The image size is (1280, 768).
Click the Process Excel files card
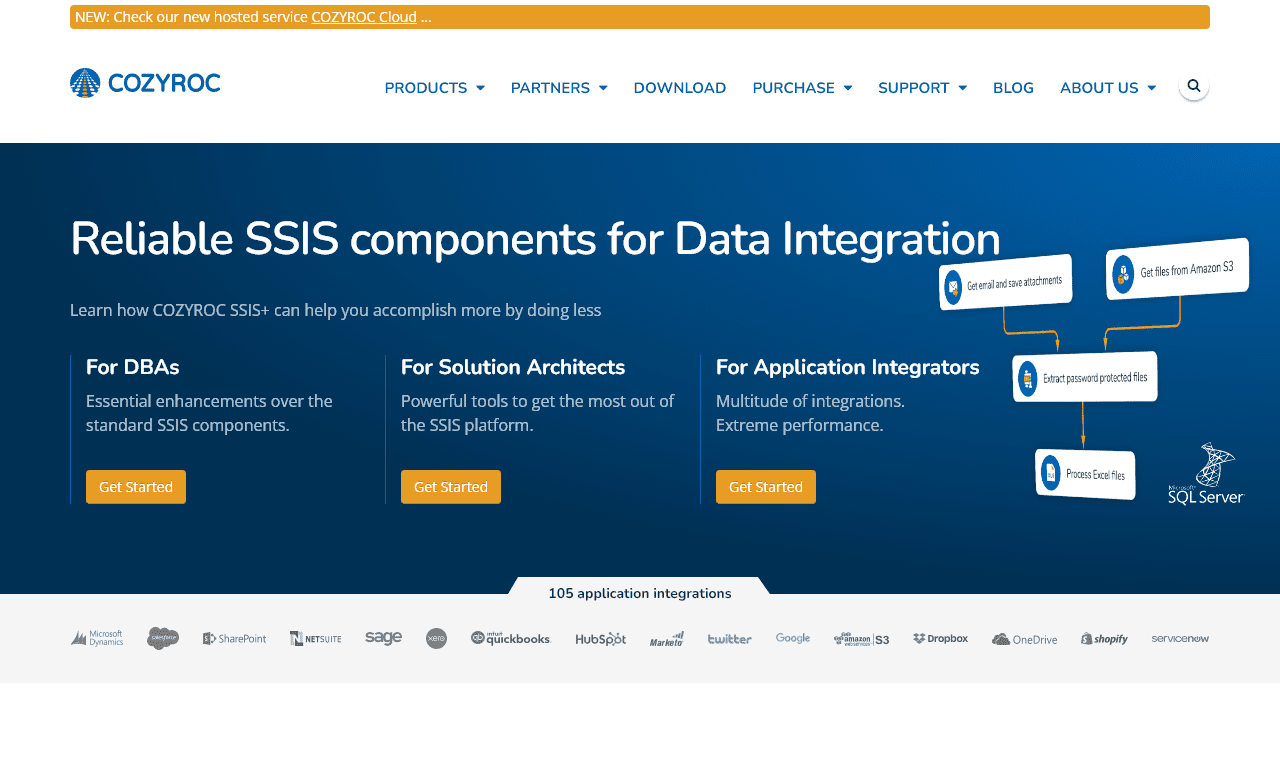click(x=1085, y=474)
